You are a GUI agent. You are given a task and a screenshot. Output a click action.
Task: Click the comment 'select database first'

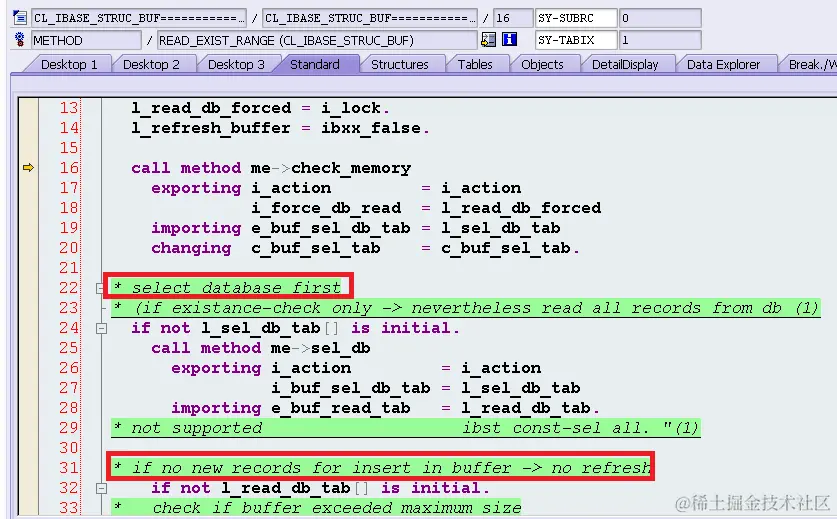[236, 288]
